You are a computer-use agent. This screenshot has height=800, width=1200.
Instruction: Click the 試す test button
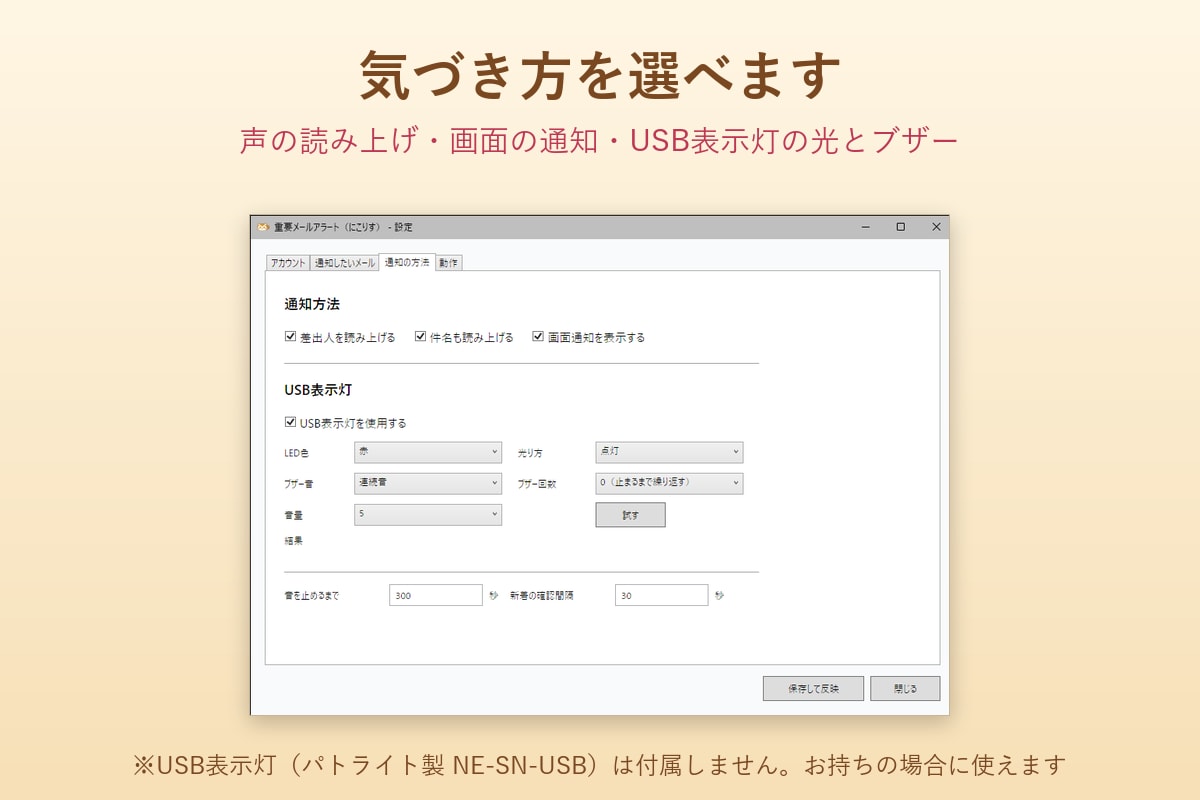[630, 515]
